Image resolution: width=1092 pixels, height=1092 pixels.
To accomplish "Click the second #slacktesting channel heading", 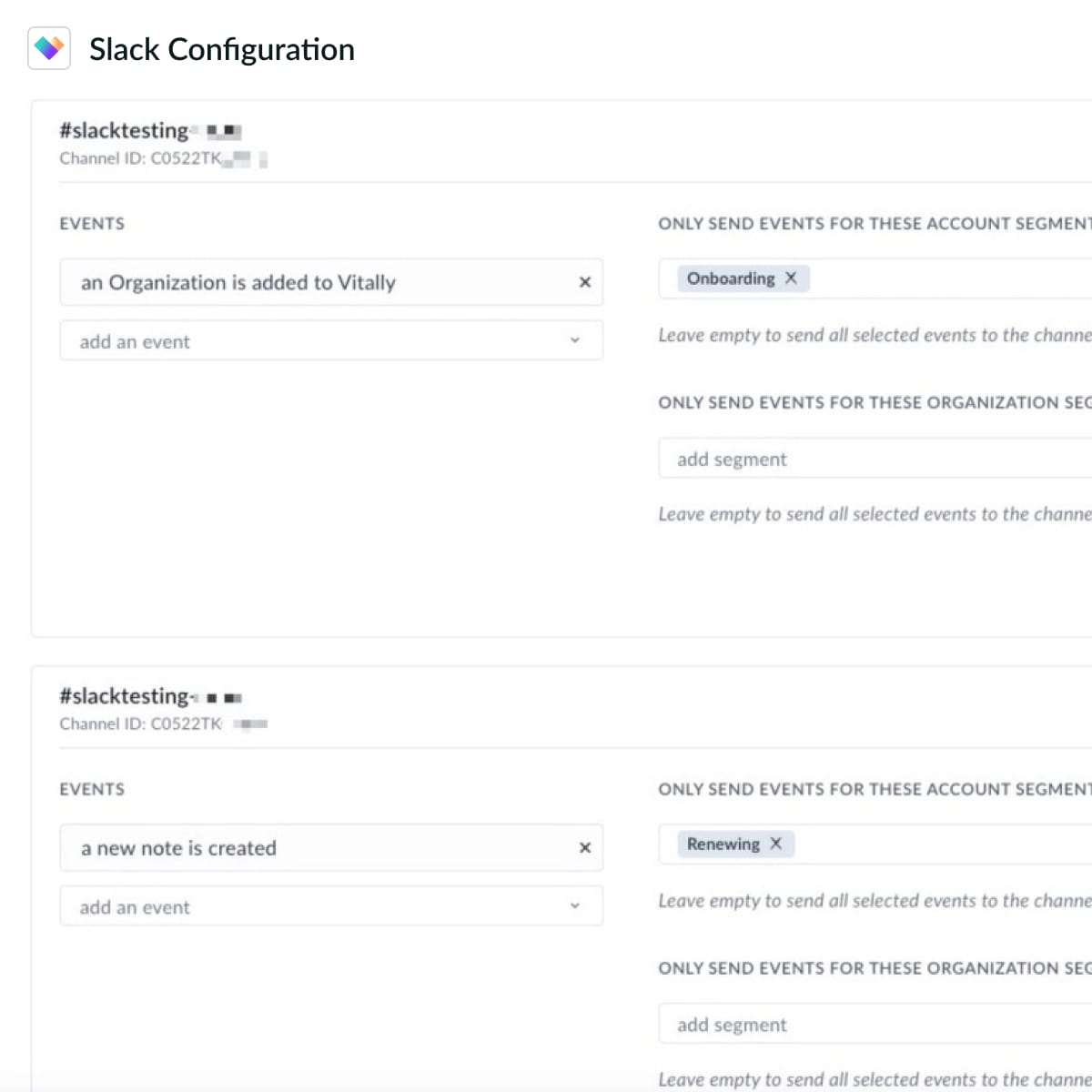I will 150,696.
